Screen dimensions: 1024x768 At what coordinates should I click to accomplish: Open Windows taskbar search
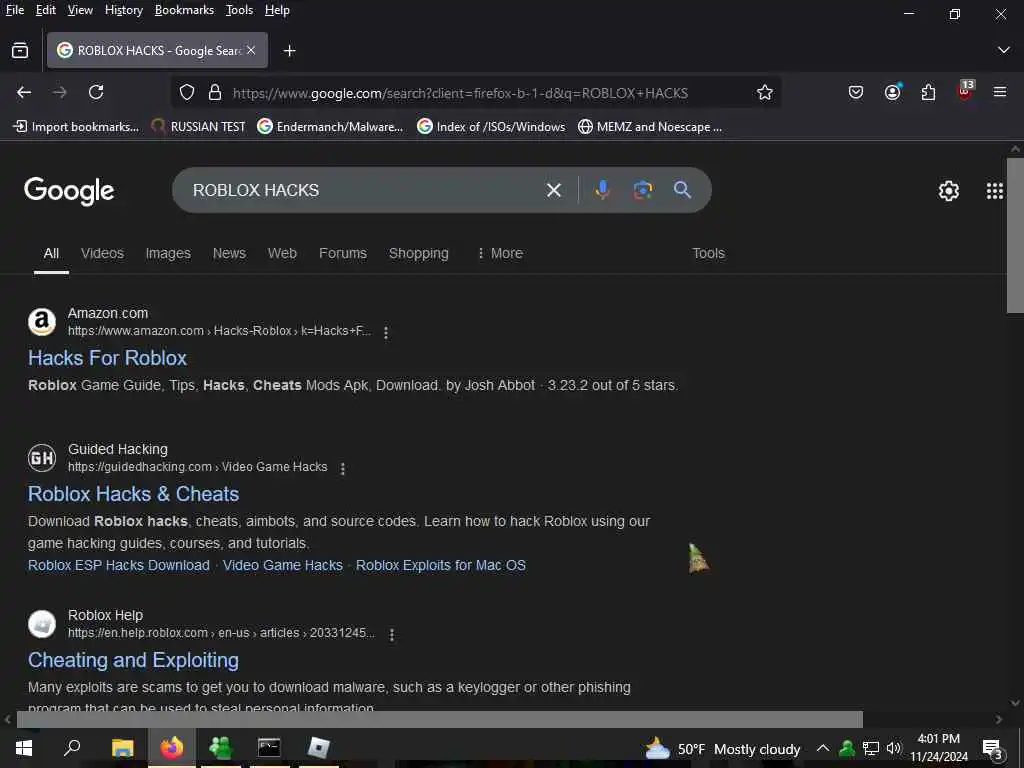tap(72, 747)
